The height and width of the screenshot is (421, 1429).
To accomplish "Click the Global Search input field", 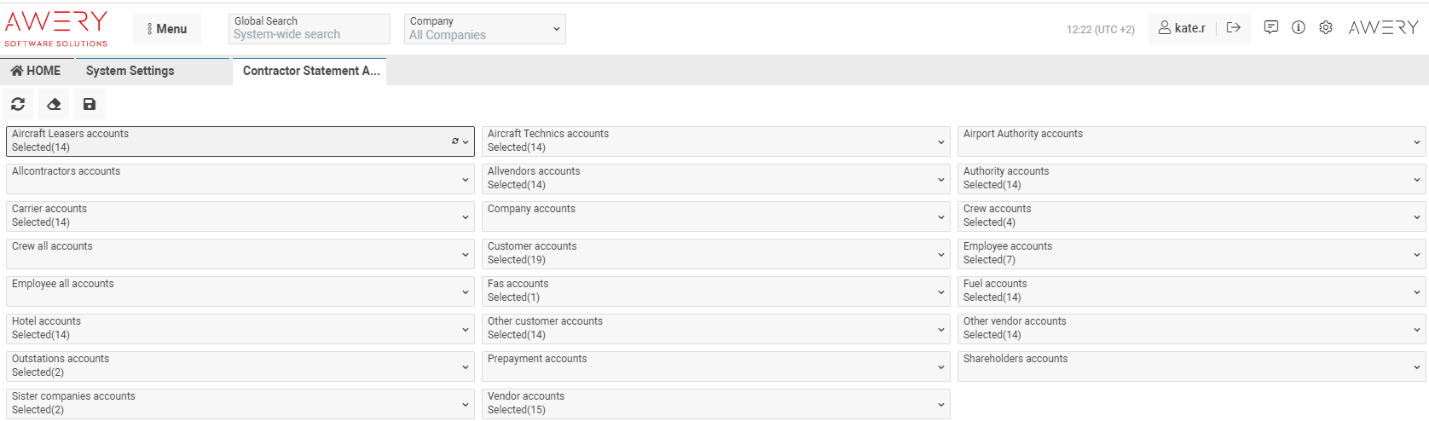I will click(309, 34).
